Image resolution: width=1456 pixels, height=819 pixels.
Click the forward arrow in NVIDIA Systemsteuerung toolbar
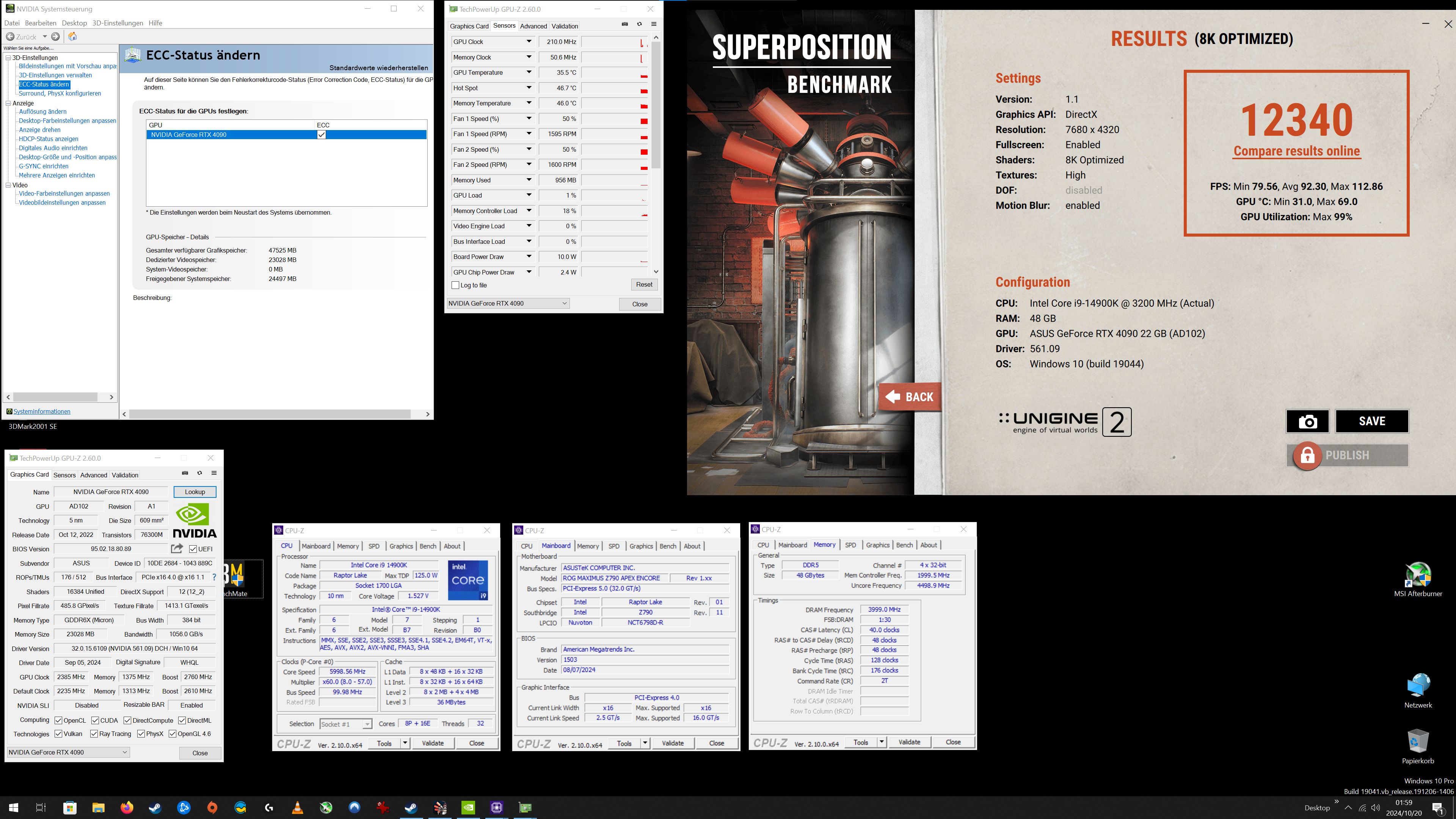(55, 37)
